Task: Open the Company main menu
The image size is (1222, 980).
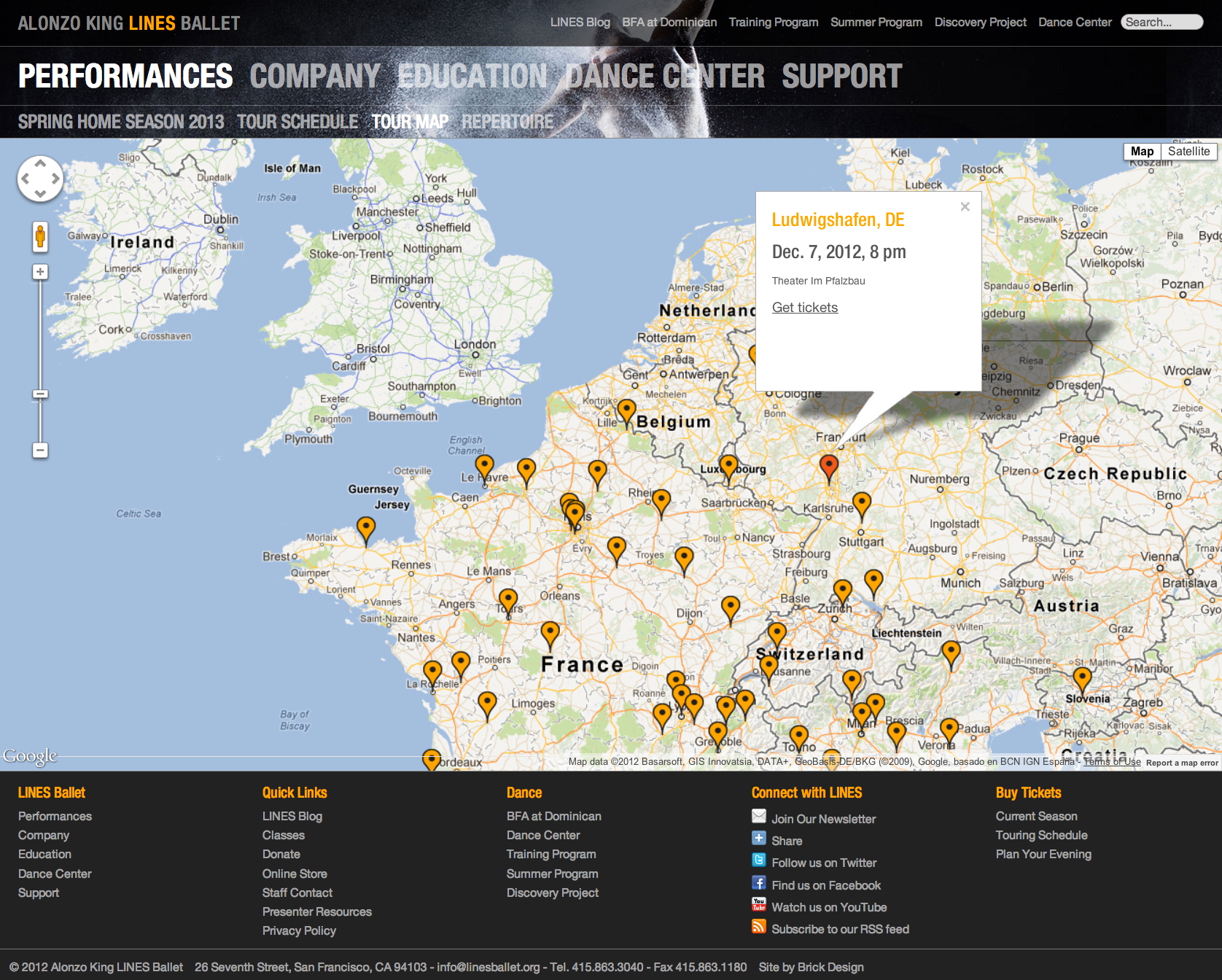Action: 315,76
